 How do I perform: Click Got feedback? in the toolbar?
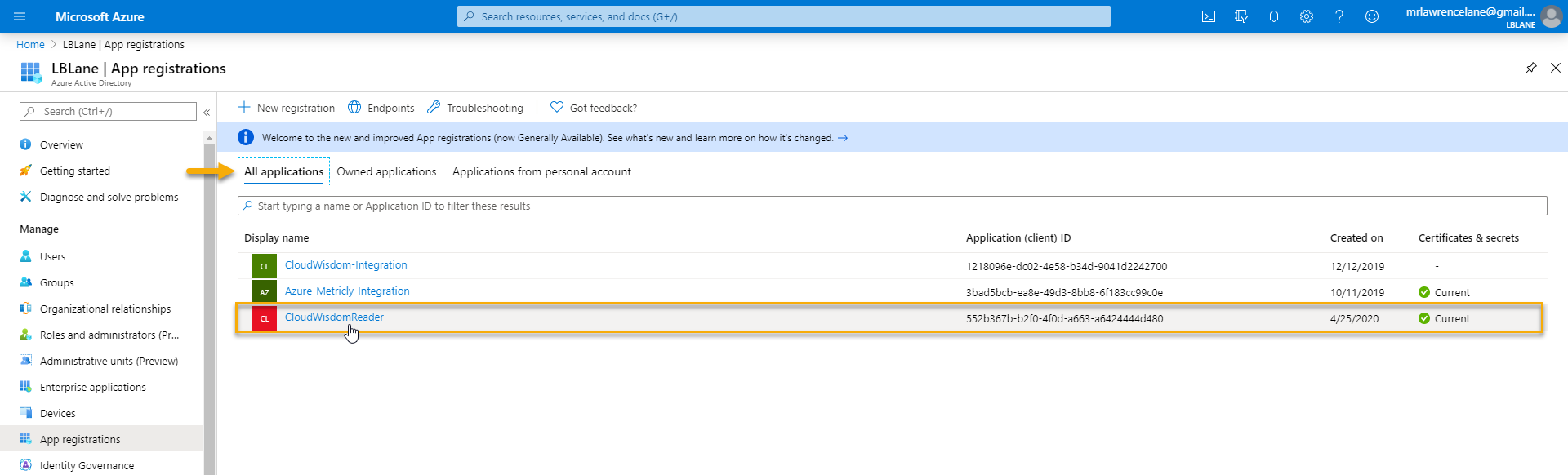tap(594, 108)
